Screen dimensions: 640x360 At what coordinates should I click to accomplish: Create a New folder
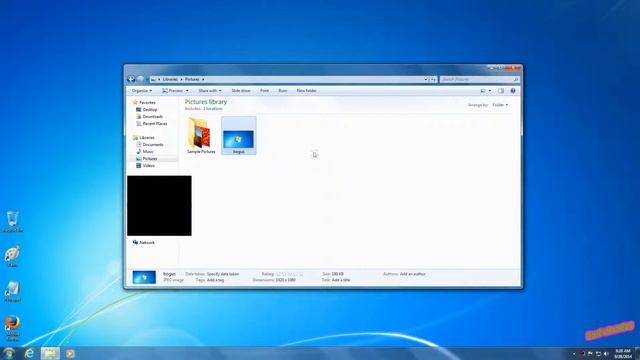tap(307, 91)
